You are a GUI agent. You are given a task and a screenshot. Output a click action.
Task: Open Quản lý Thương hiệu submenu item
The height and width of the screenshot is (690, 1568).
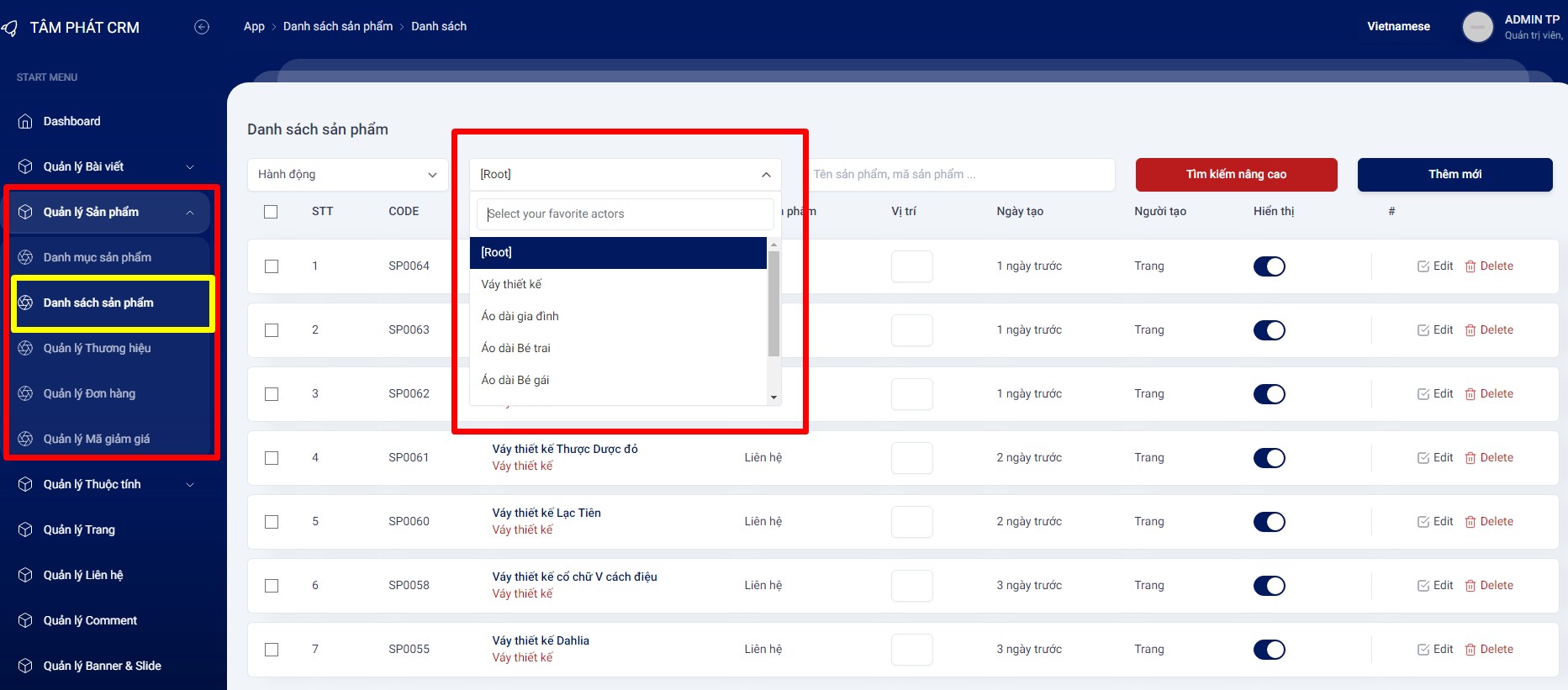coord(97,349)
